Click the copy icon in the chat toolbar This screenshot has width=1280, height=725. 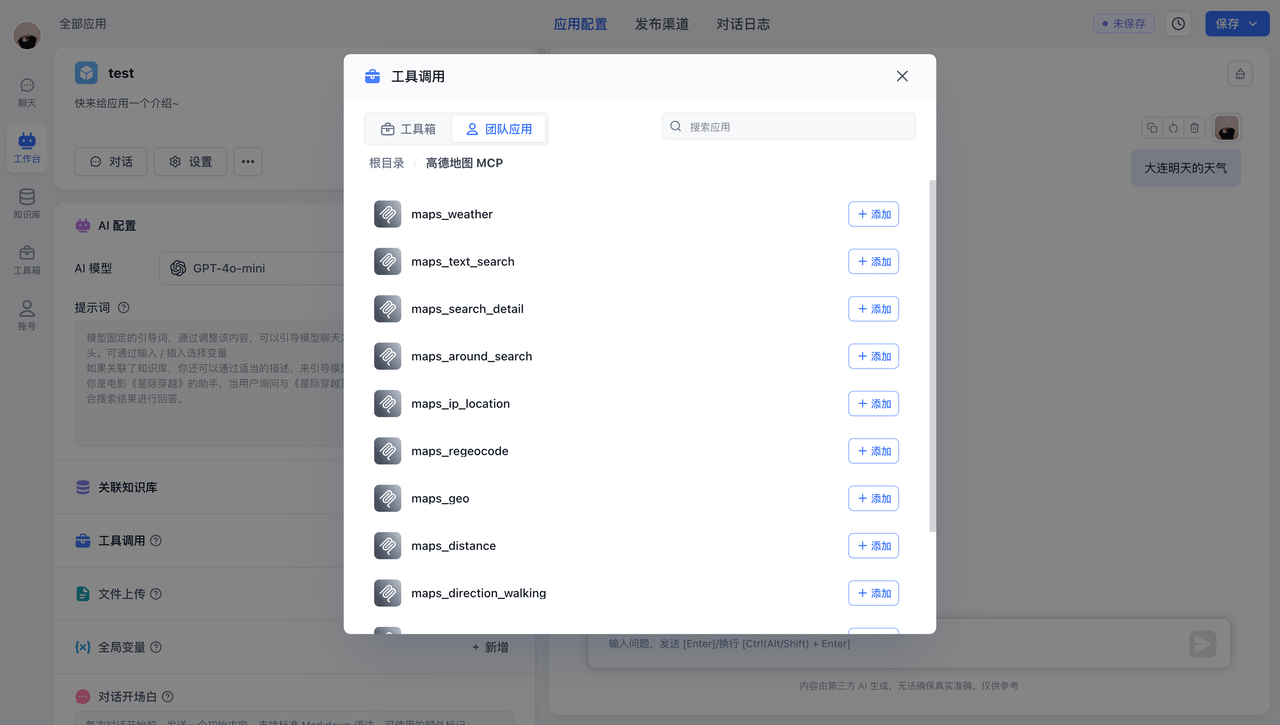[x=1151, y=128]
